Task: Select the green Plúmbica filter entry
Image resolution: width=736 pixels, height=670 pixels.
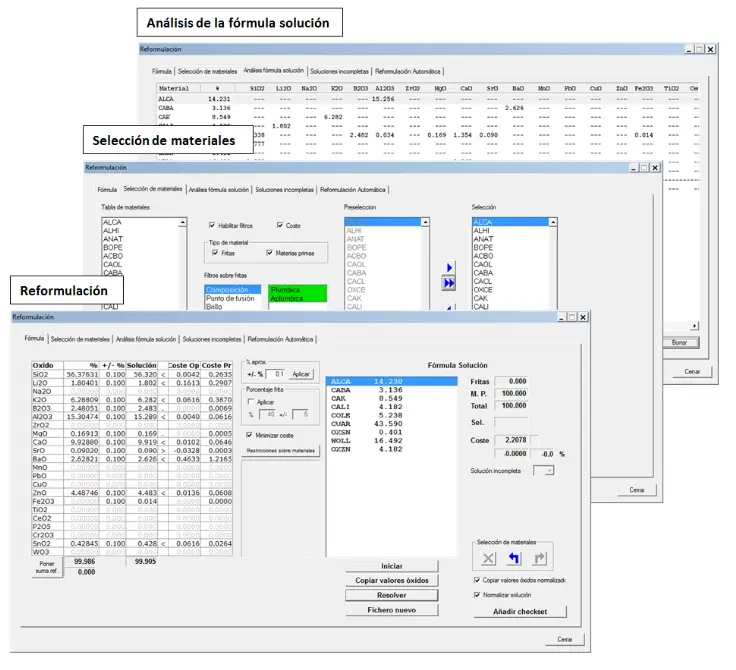Action: [x=298, y=289]
